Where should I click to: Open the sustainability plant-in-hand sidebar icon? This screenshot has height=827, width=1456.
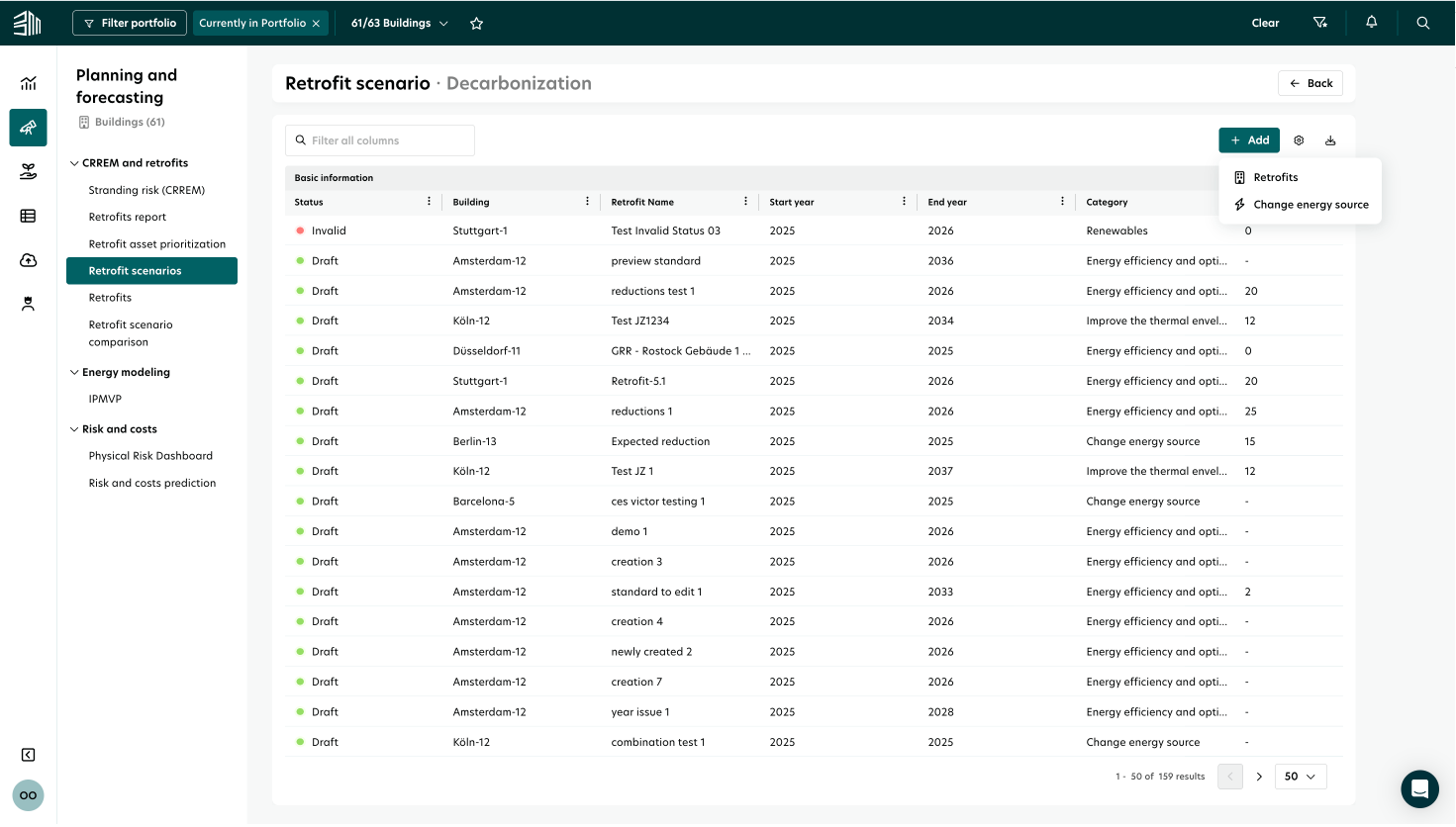point(29,172)
